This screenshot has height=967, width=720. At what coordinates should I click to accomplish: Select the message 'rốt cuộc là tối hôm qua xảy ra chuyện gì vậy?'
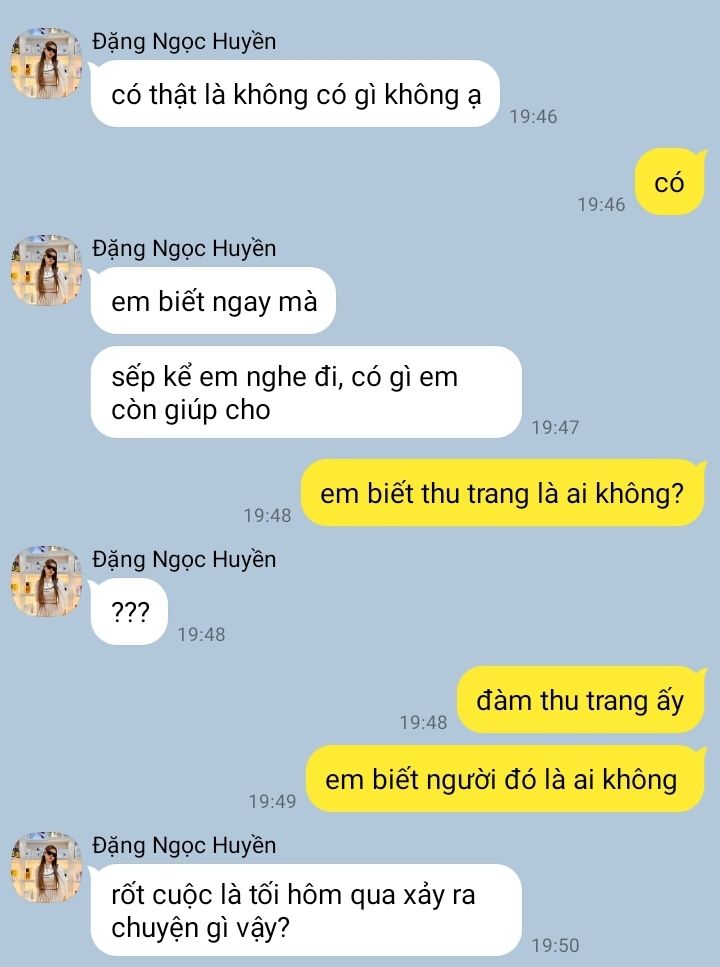pos(306,910)
